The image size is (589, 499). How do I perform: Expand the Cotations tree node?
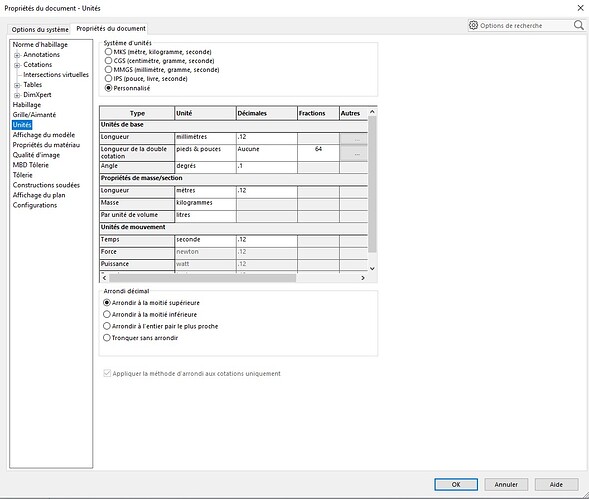(x=17, y=65)
